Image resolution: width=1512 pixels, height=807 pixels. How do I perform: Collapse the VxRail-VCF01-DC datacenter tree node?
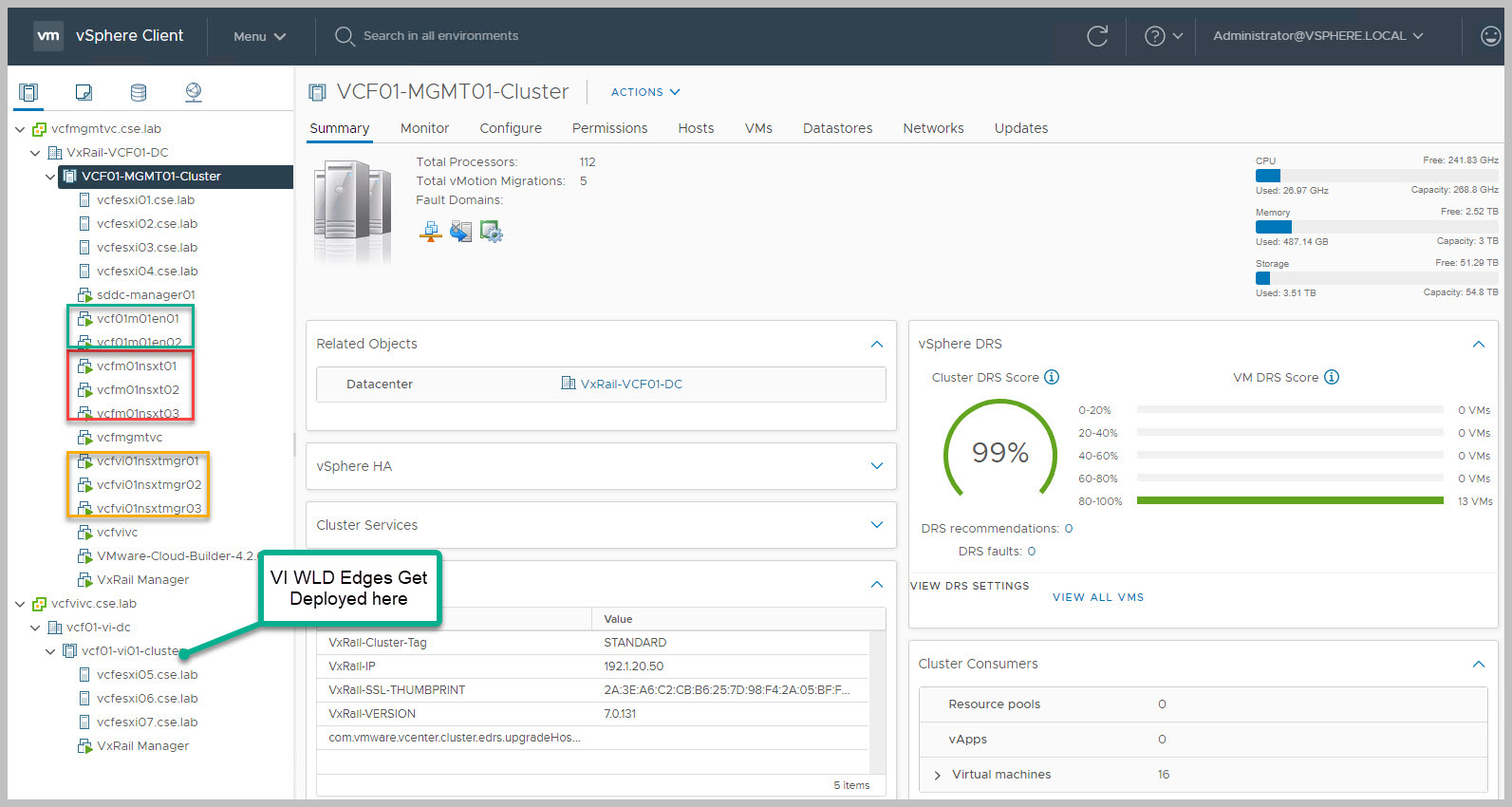tap(35, 153)
